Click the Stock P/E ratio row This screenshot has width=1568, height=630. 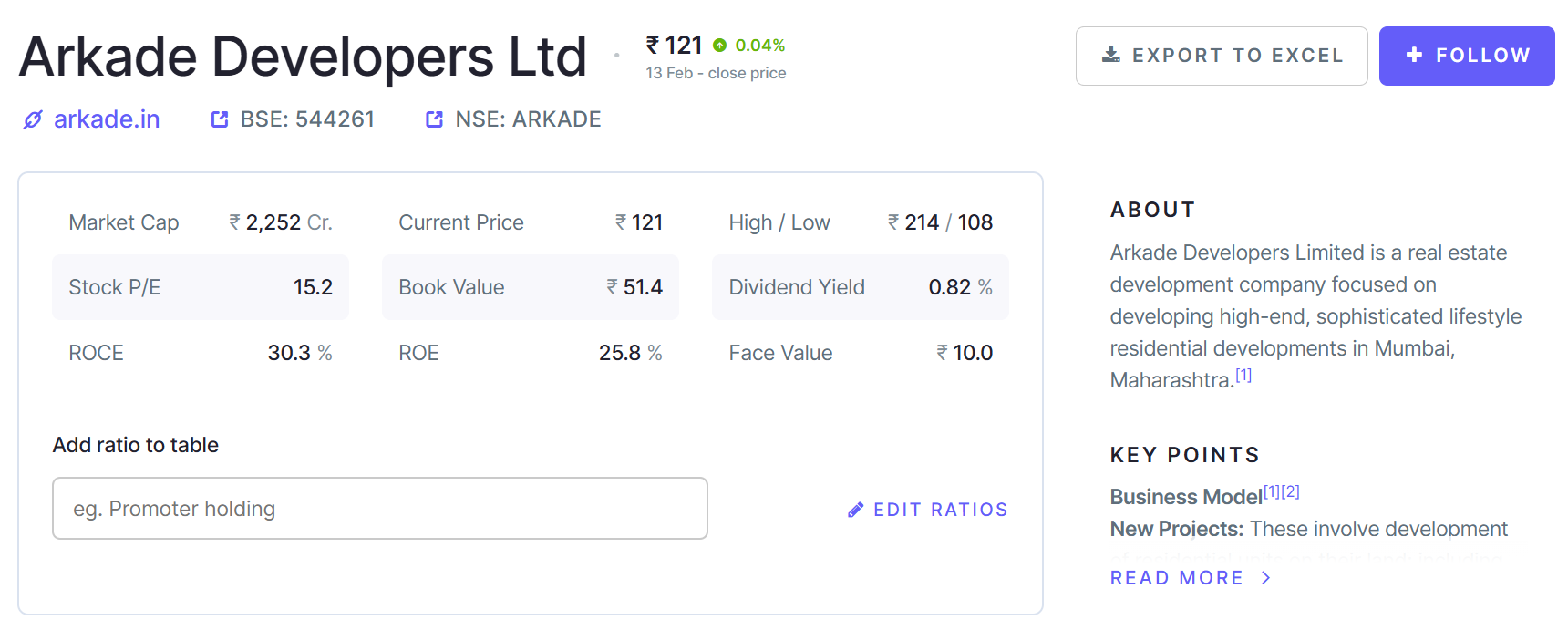tap(201, 287)
